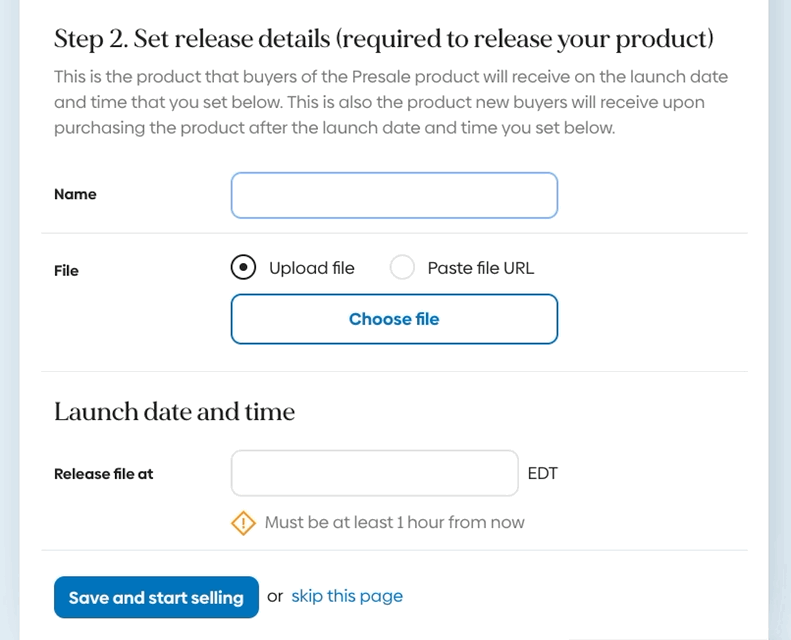This screenshot has height=640, width=791.
Task: Click the Presale product description paragraph
Action: point(391,102)
